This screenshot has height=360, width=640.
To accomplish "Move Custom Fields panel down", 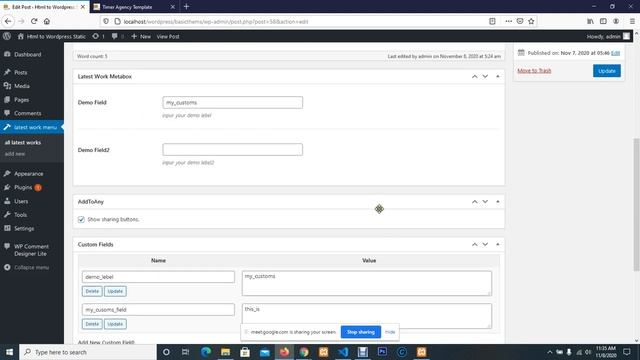I will pyautogui.click(x=485, y=244).
